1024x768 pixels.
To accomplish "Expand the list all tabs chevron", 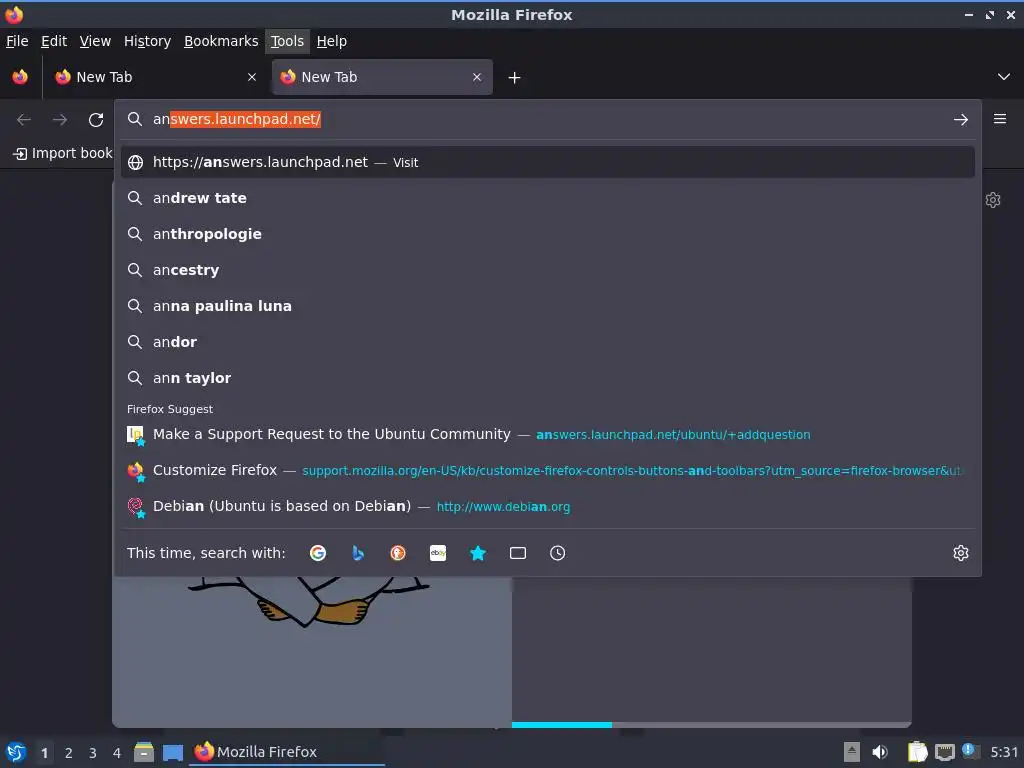I will click(1004, 77).
